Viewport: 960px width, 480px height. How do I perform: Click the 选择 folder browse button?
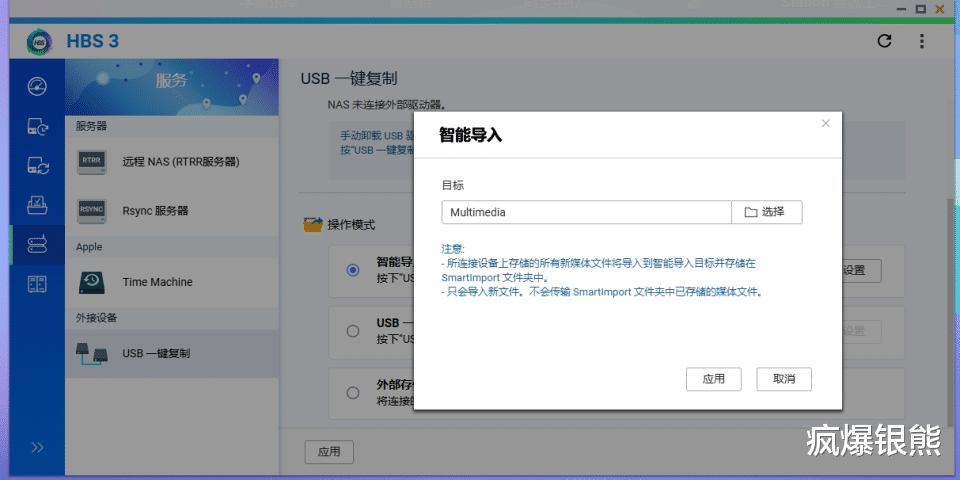click(767, 212)
